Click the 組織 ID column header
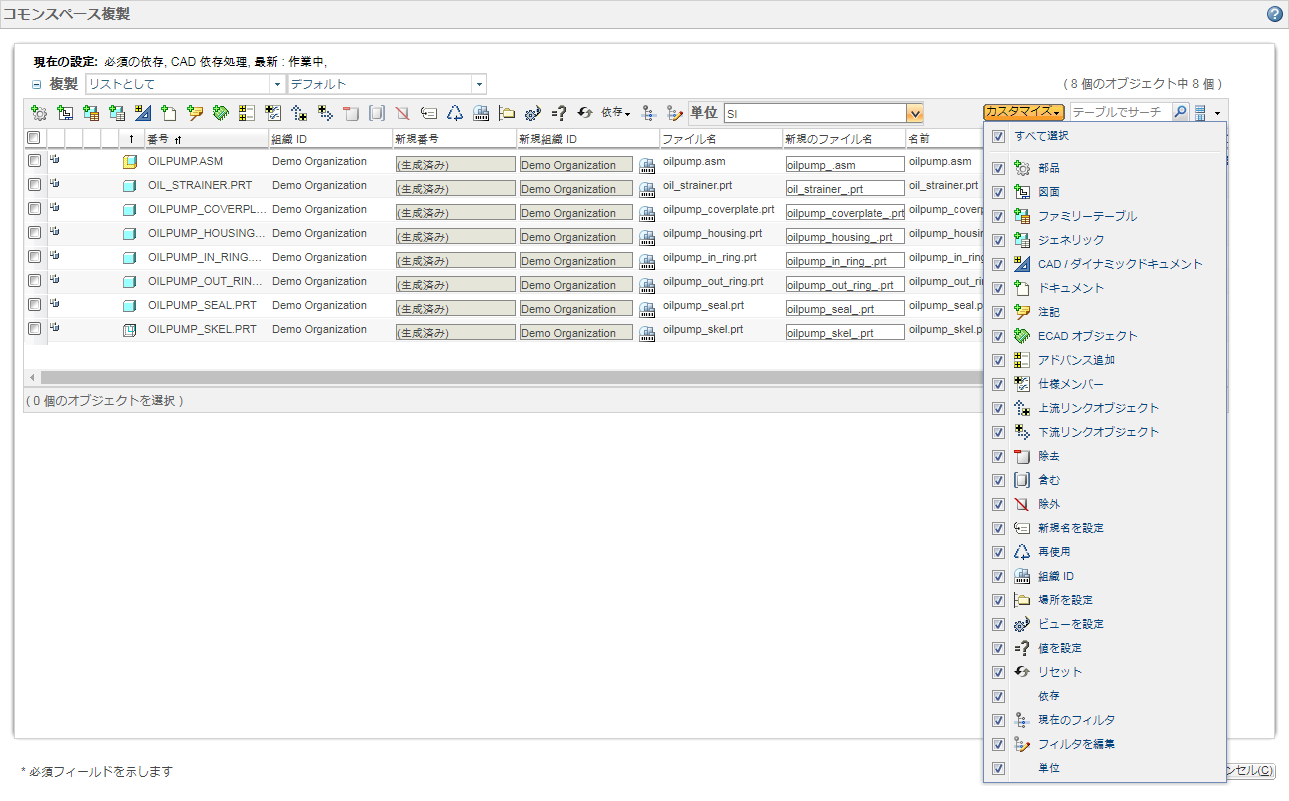Screen dimensions: 1289x801 point(330,138)
